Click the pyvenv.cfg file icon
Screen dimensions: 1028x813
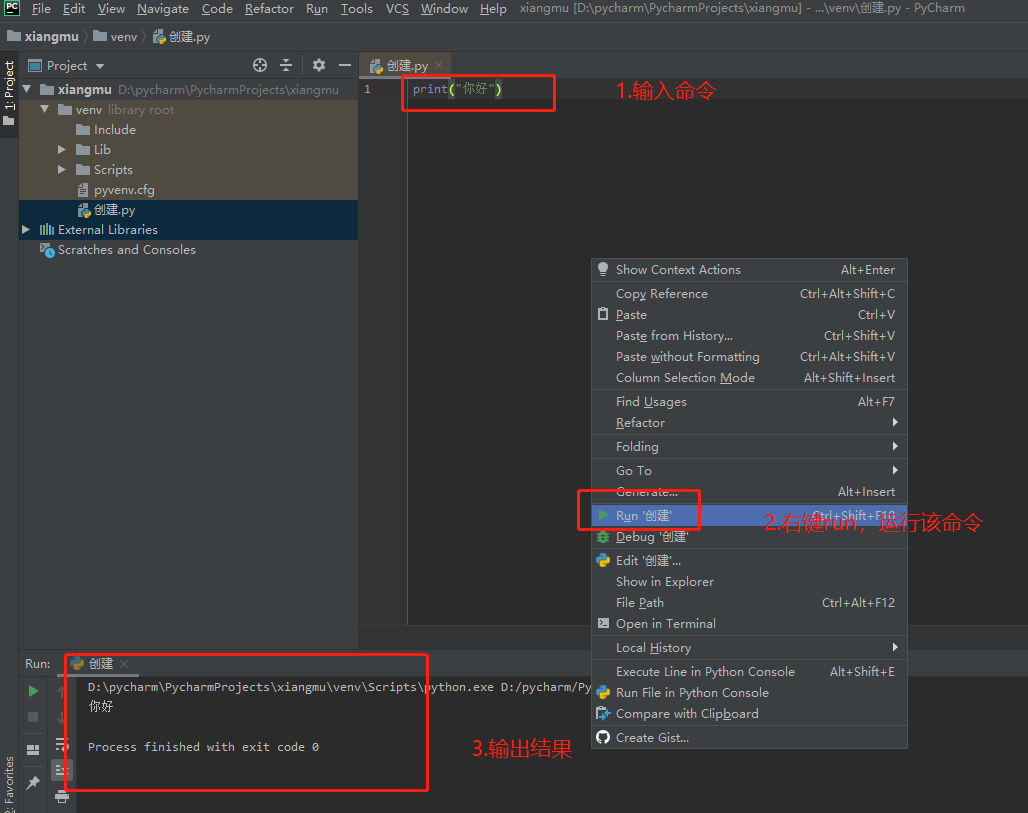point(83,190)
